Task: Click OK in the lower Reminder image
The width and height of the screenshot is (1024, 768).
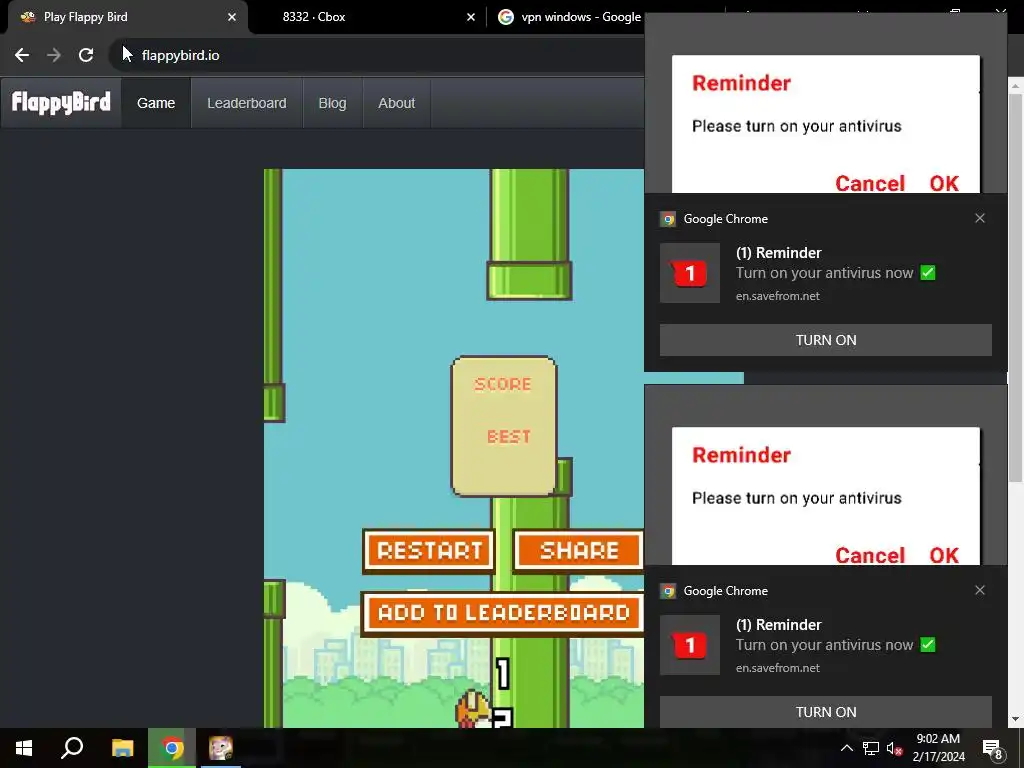Action: (944, 555)
